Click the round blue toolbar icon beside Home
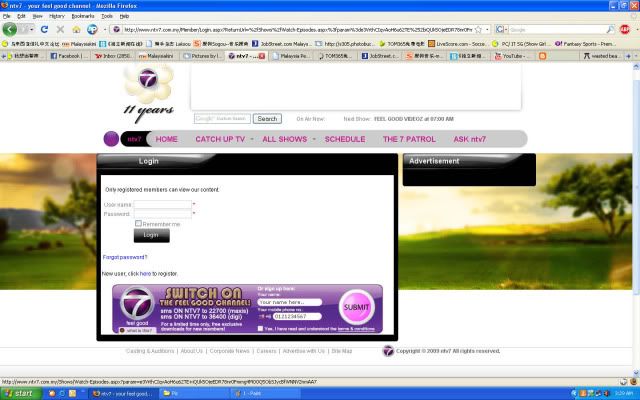Viewport: 640px width, 400px height. point(92,29)
